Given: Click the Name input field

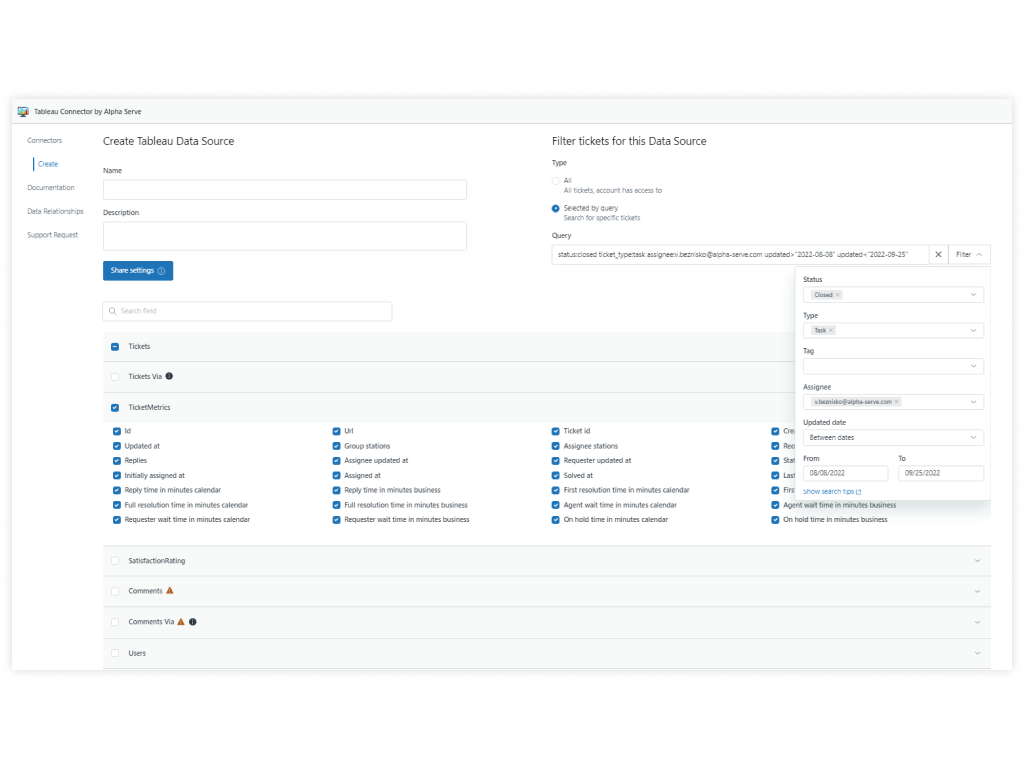Looking at the screenshot, I should coord(285,189).
